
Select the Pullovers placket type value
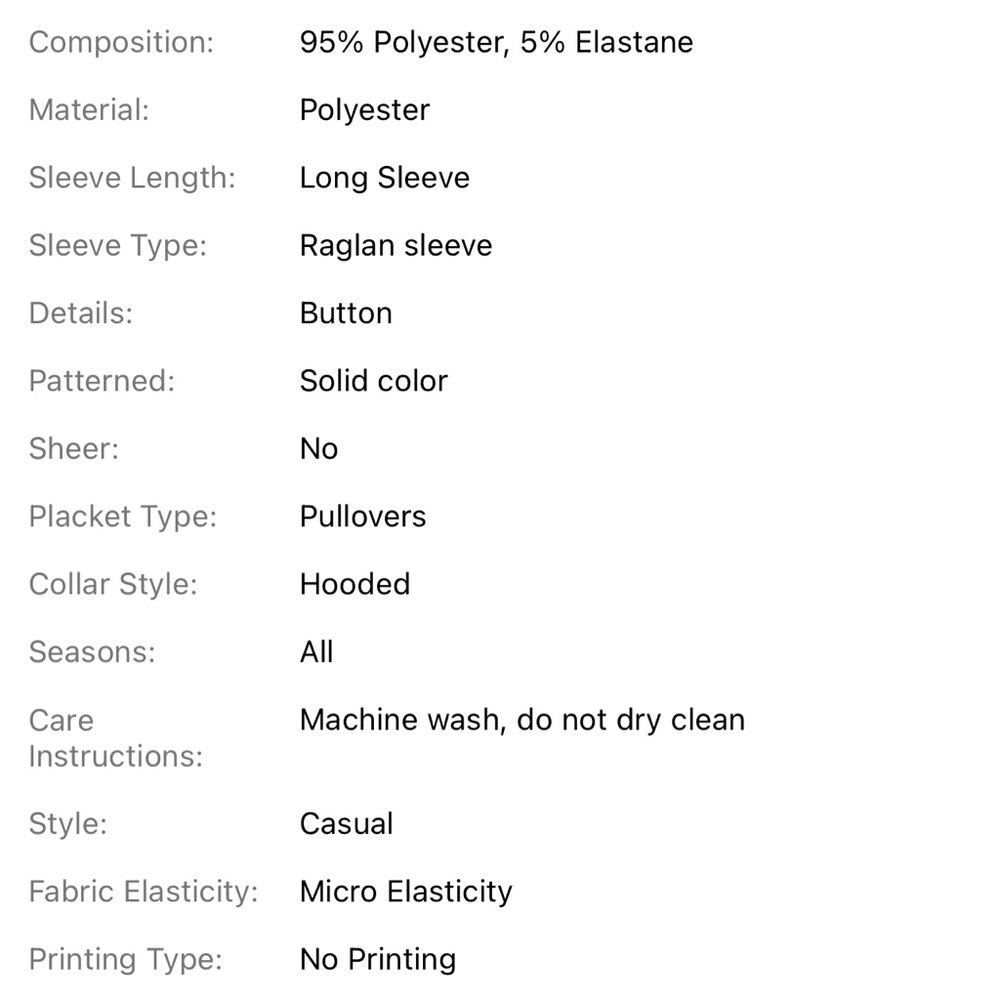pos(363,516)
